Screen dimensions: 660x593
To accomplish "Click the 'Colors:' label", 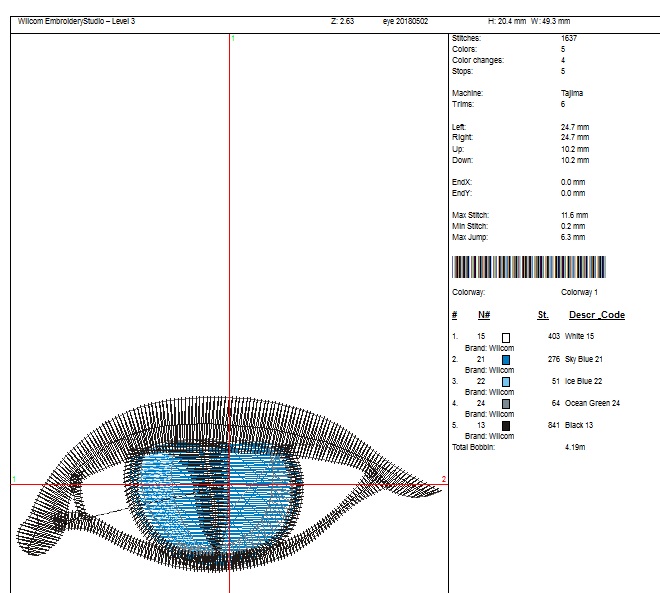I will (465, 49).
